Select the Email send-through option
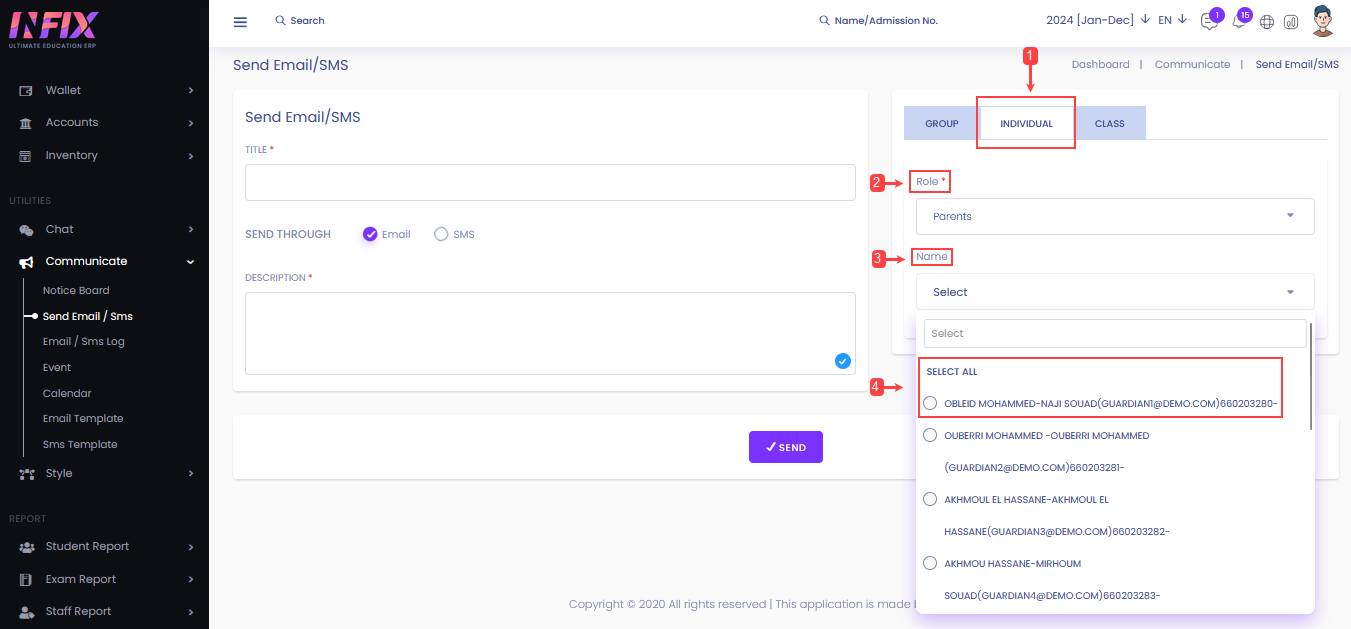1351x629 pixels. tap(370, 234)
